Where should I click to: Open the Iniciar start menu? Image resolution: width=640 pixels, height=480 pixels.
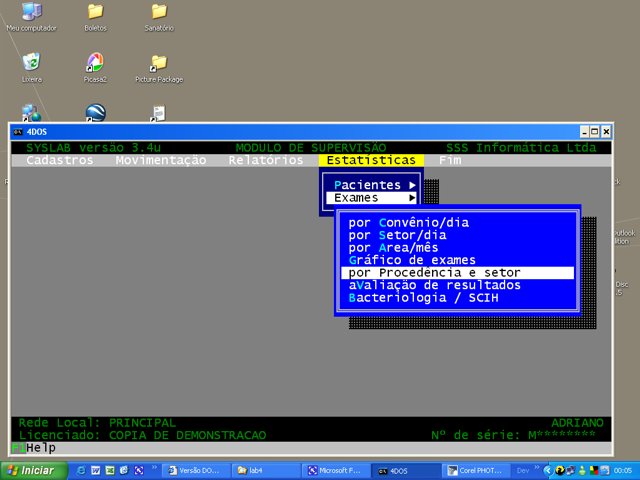click(34, 470)
